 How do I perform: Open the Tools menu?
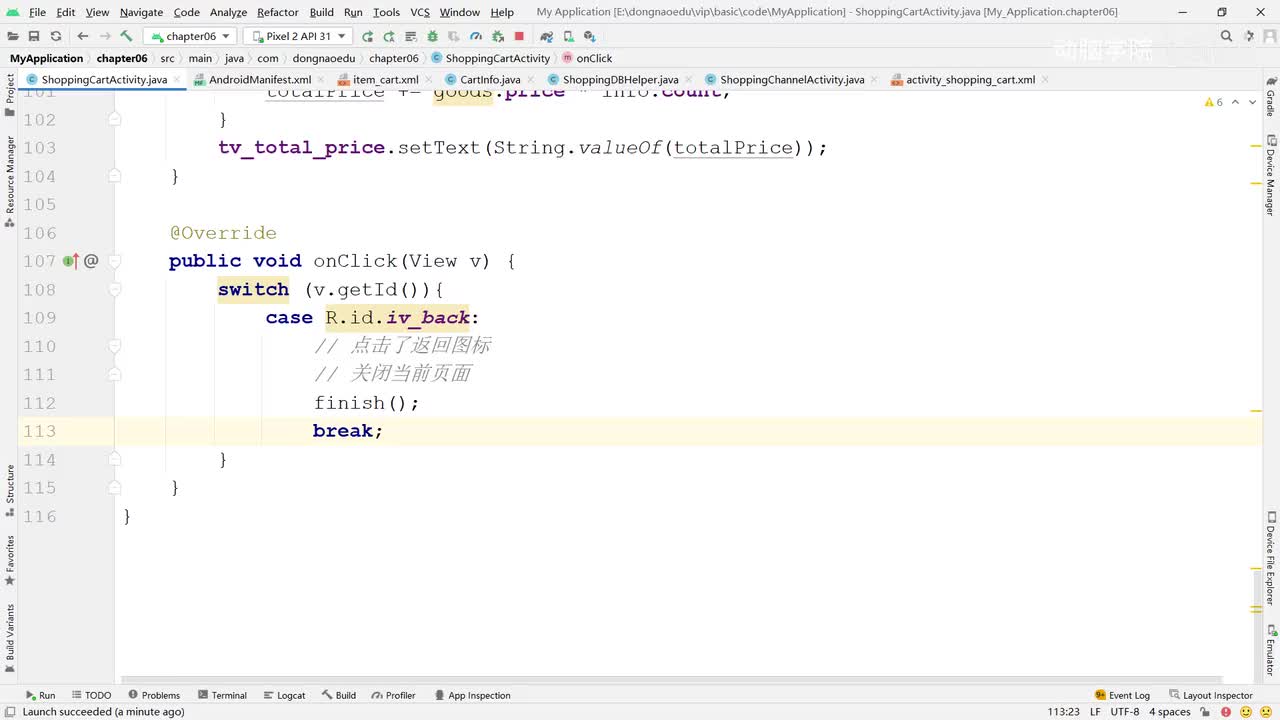(386, 12)
